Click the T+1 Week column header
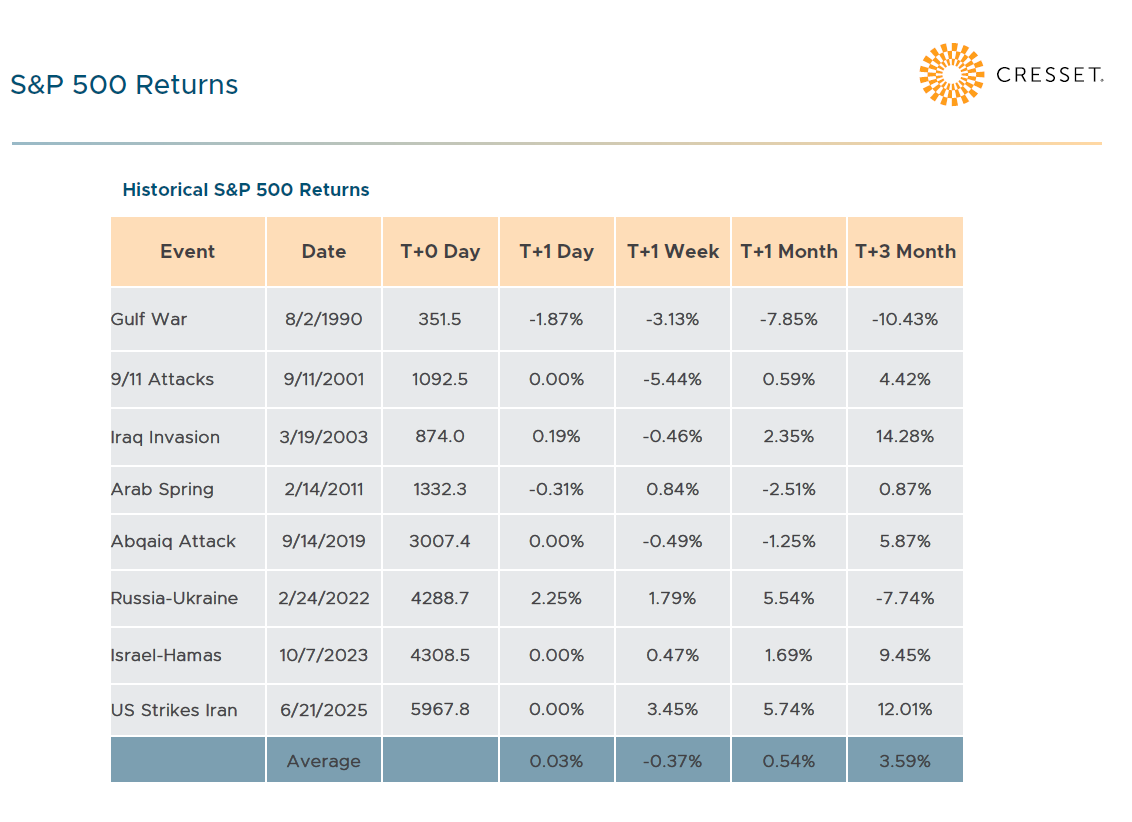Viewport: 1132px width, 822px height. point(673,252)
